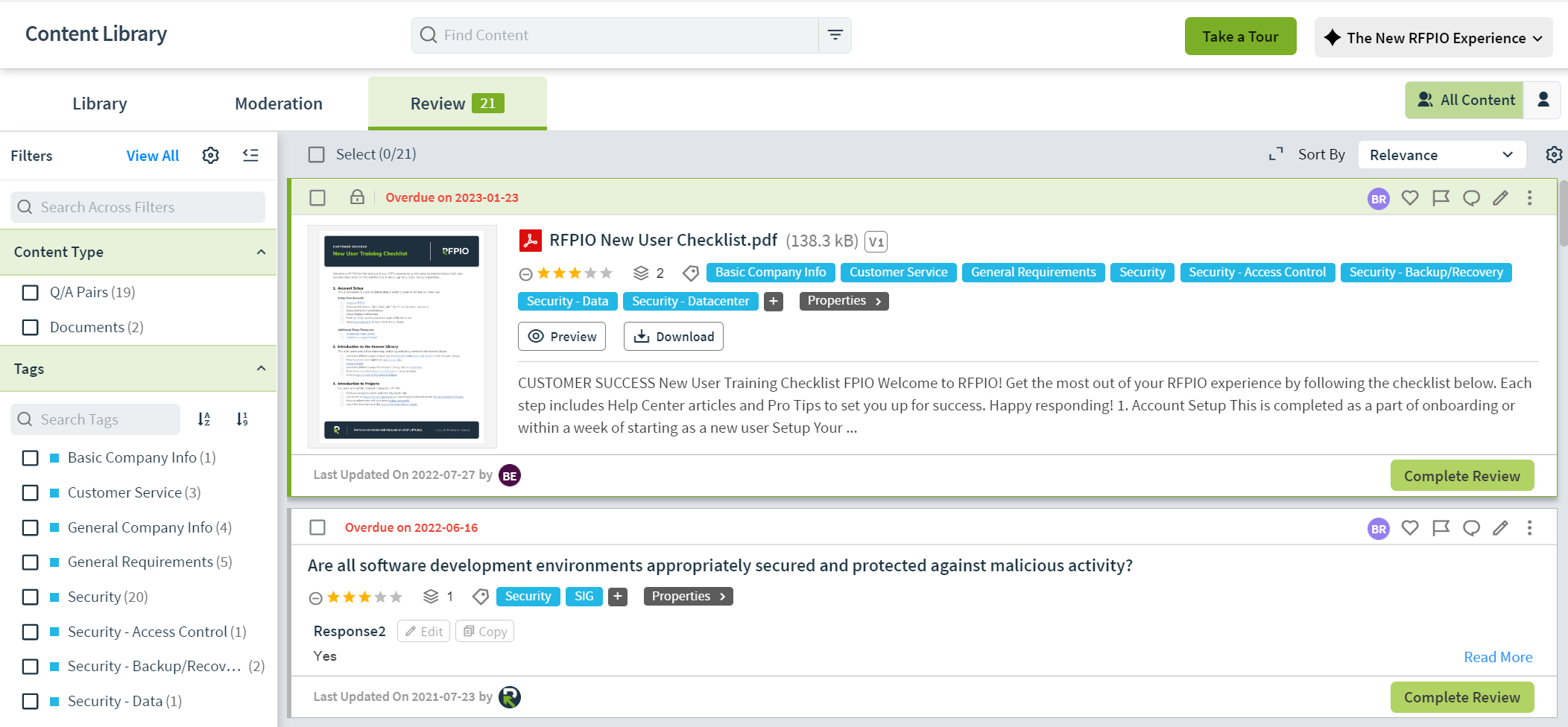Switch to the Moderation tab
This screenshot has width=1568, height=727.
click(279, 104)
